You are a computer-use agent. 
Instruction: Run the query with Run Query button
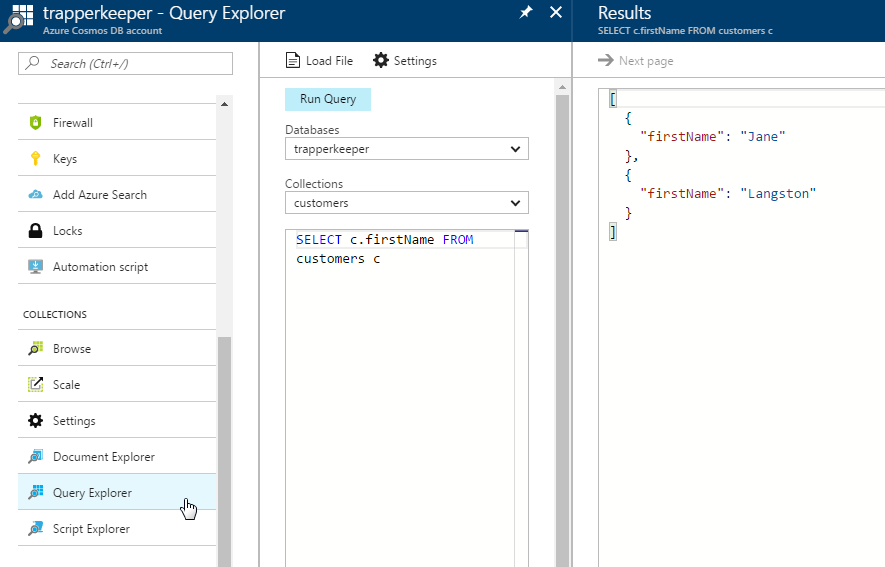[x=328, y=99]
